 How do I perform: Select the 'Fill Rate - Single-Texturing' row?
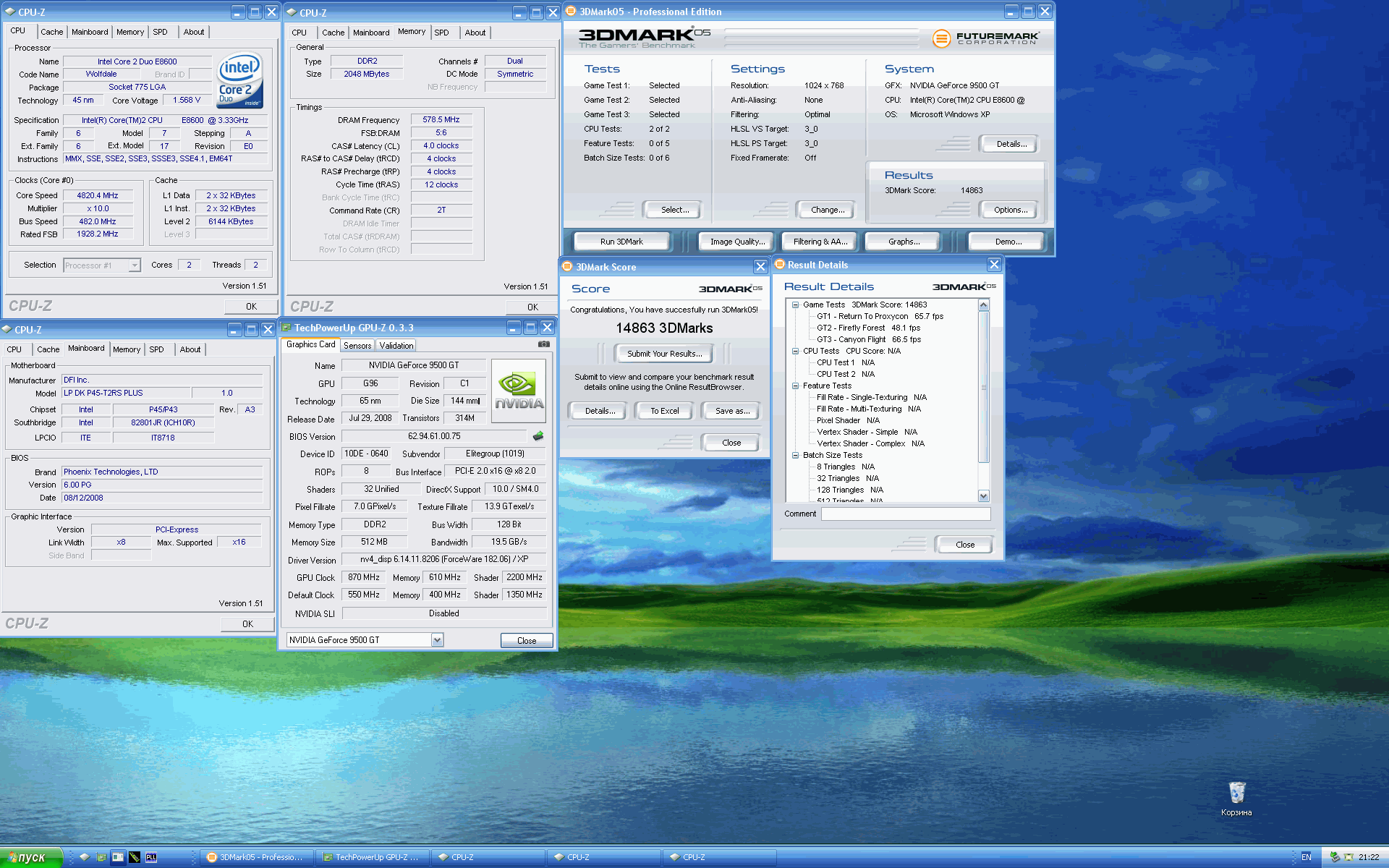click(871, 397)
